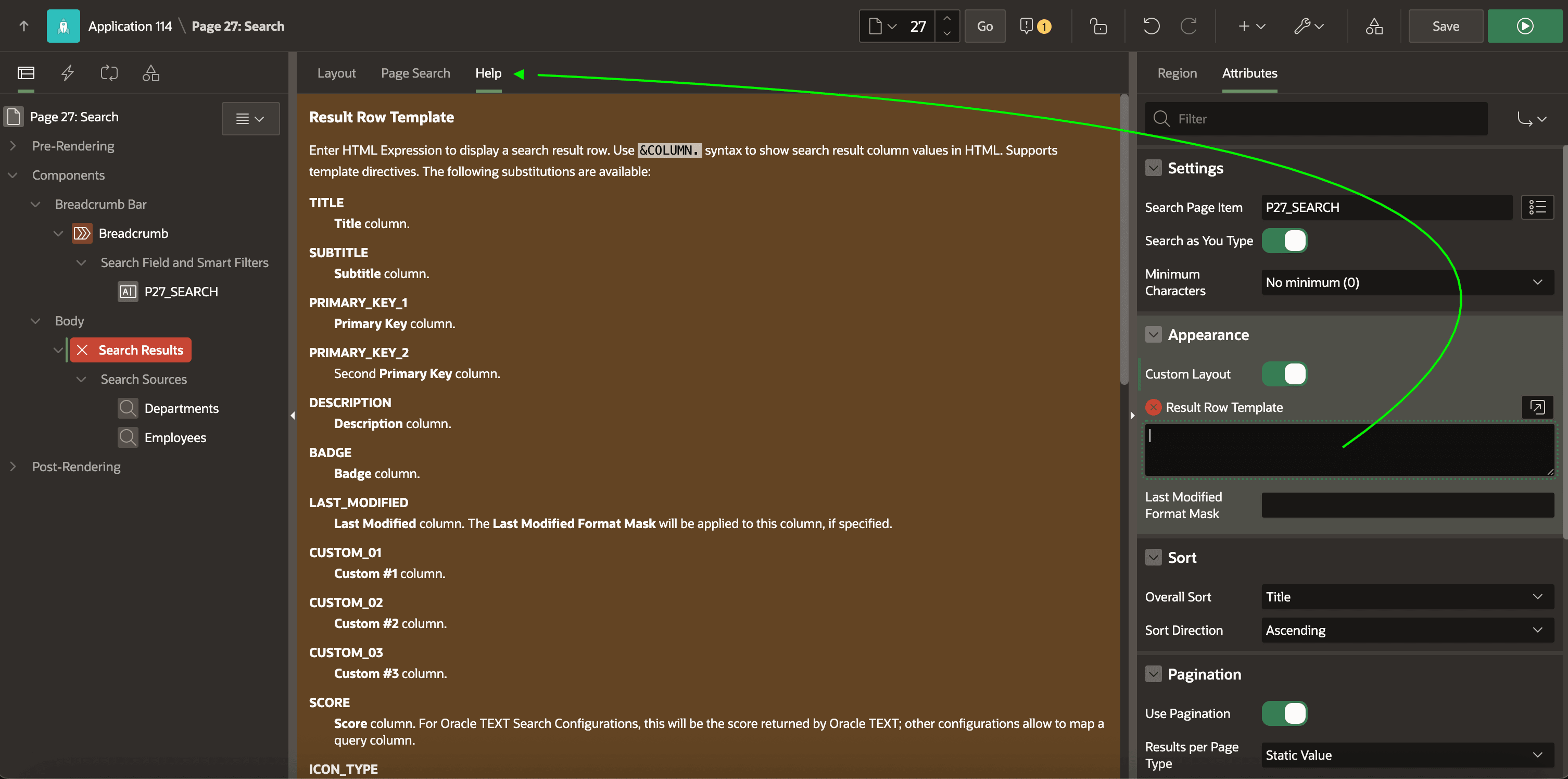Click the page number field showing 27

pyautogui.click(x=918, y=26)
